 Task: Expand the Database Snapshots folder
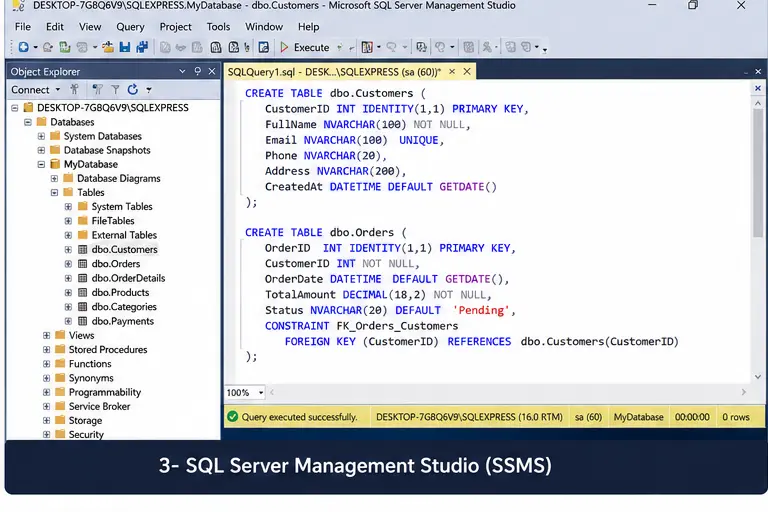pos(41,150)
